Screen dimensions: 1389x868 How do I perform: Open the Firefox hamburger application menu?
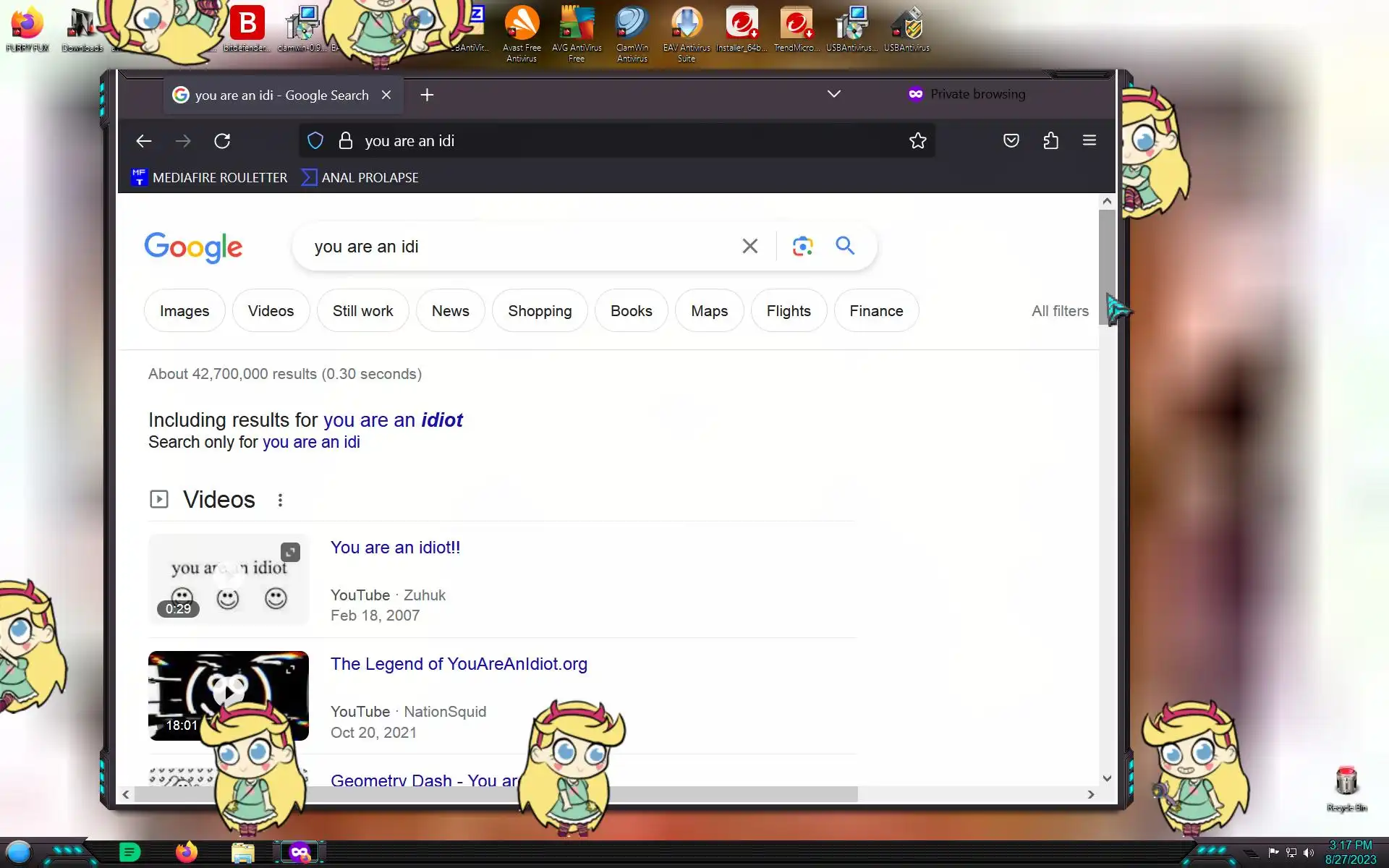pos(1089,141)
